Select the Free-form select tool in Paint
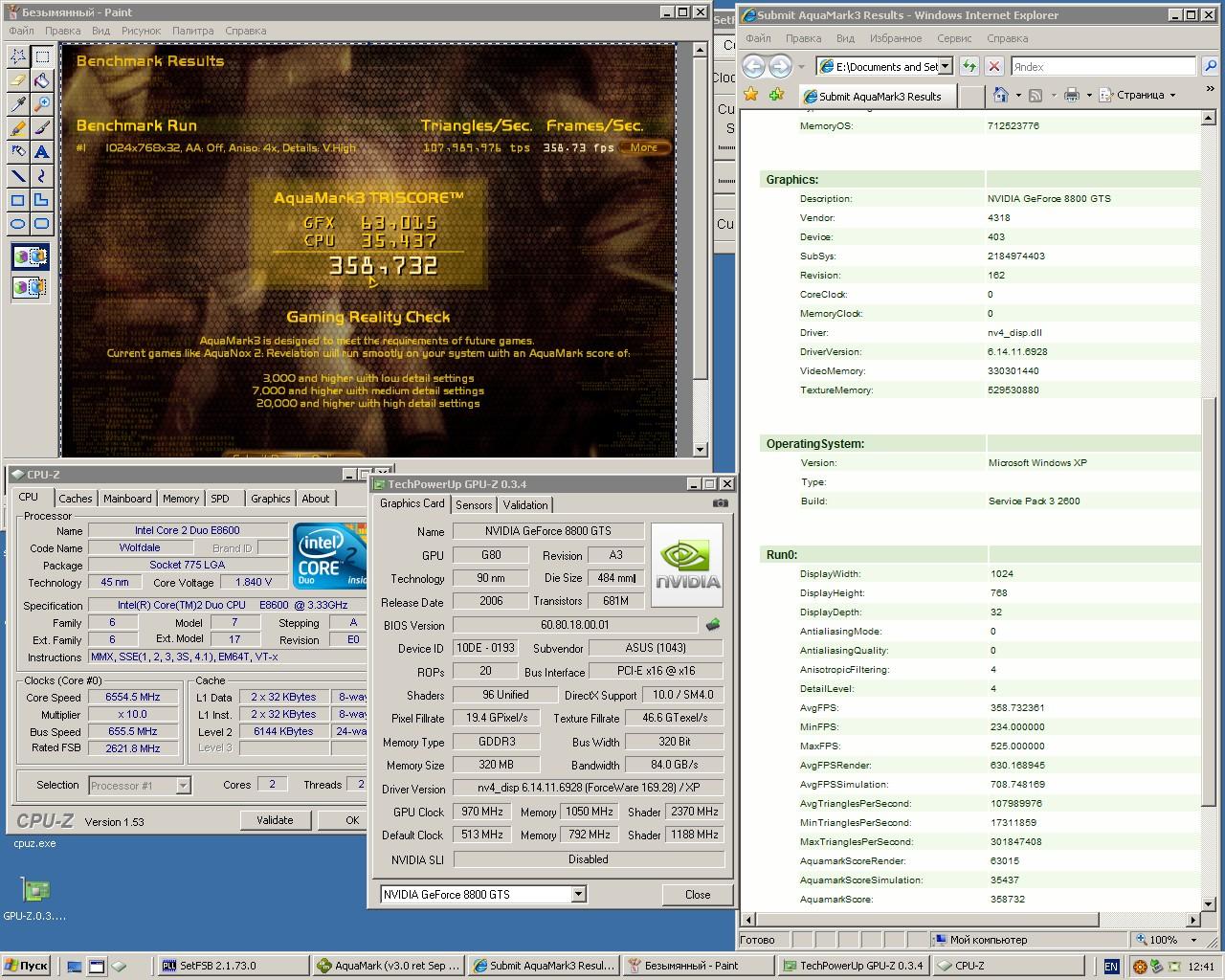1225x980 pixels. [x=17, y=56]
